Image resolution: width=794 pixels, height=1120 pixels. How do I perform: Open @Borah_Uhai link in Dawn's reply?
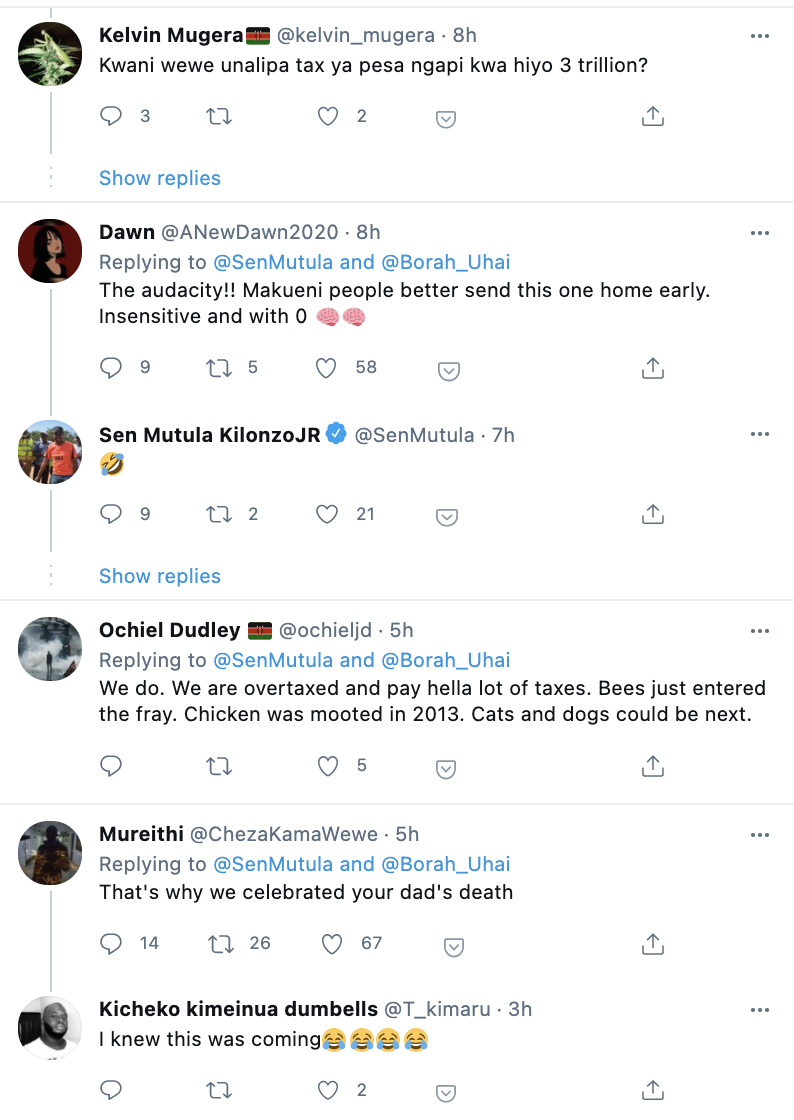pos(447,262)
